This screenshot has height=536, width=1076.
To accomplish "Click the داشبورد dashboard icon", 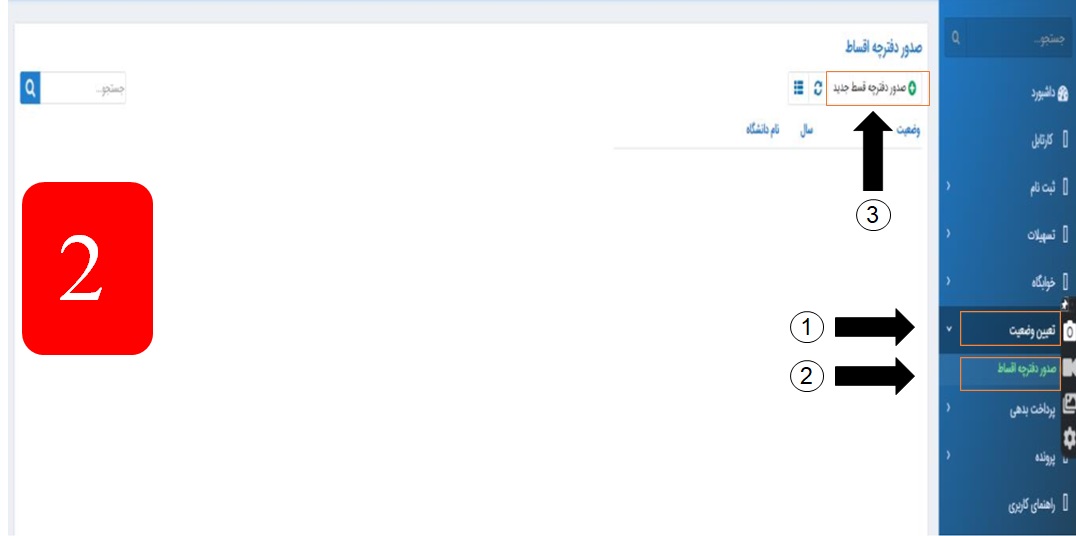I will [x=1064, y=93].
